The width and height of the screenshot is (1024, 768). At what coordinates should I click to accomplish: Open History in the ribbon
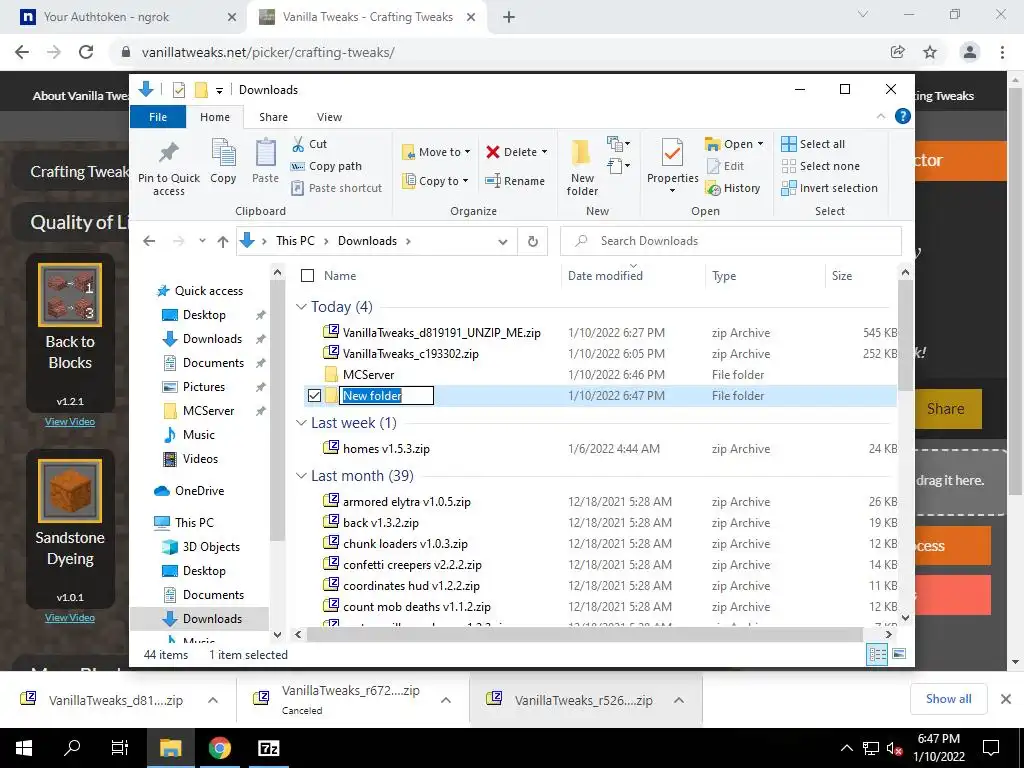point(733,188)
